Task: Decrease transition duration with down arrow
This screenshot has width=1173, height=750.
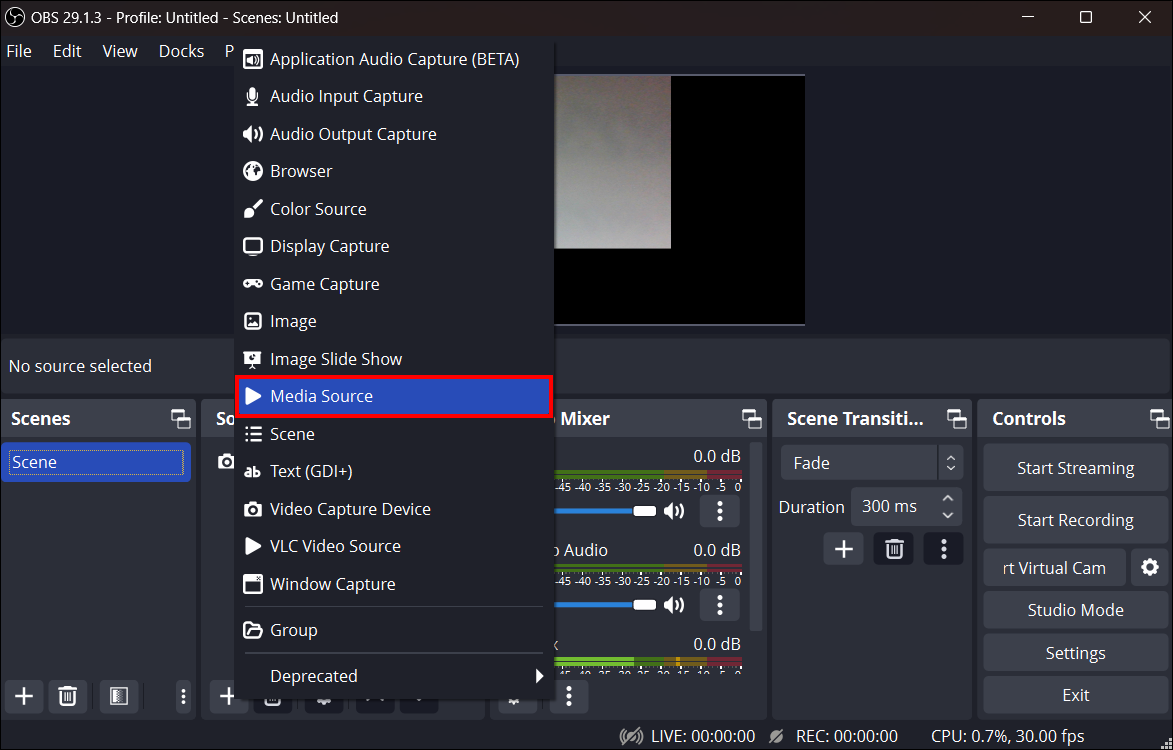Action: (948, 515)
